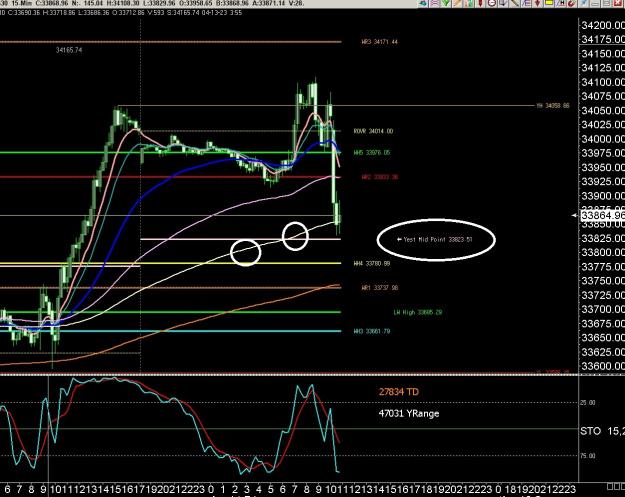Click the STO 15,2 indicator label
Image resolution: width=625 pixels, height=497 pixels.
pyautogui.click(x=602, y=431)
